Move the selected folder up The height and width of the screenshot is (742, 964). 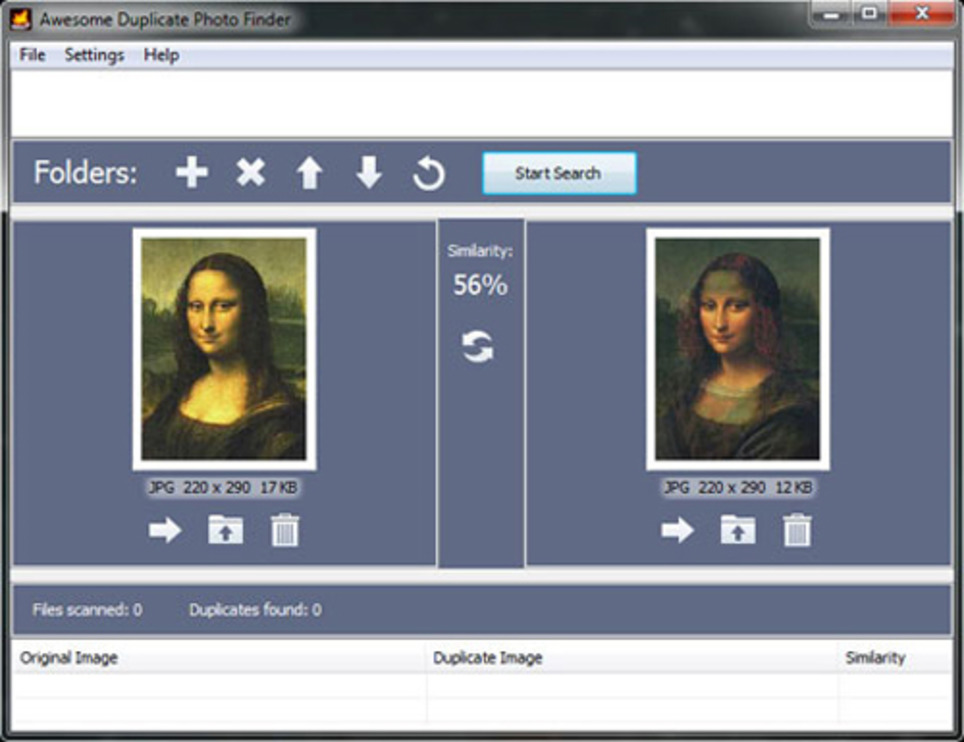tap(310, 172)
